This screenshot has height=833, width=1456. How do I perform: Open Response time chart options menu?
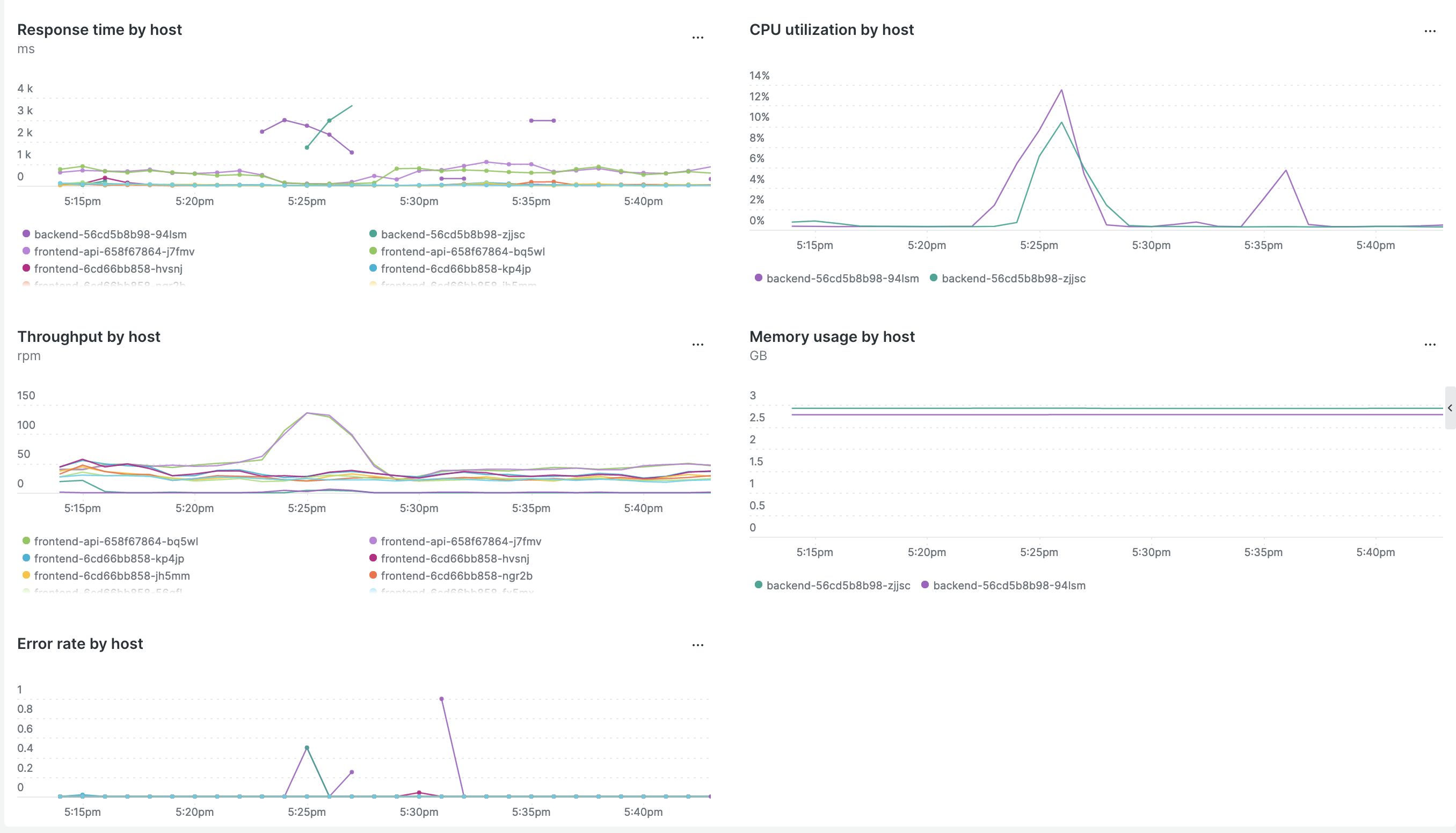tap(697, 38)
